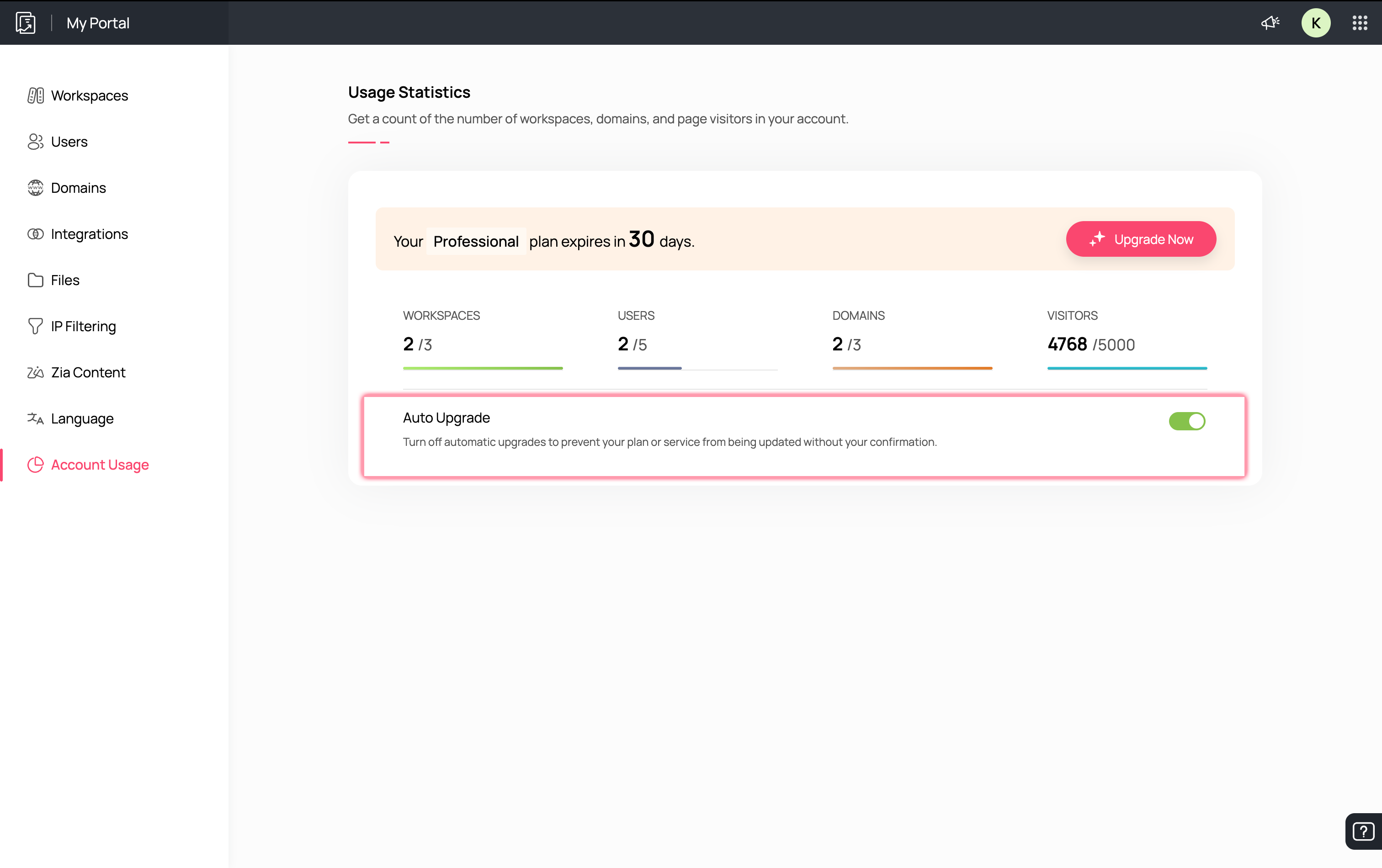The height and width of the screenshot is (868, 1382).
Task: Click the Workspaces sidebar icon
Action: point(36,95)
